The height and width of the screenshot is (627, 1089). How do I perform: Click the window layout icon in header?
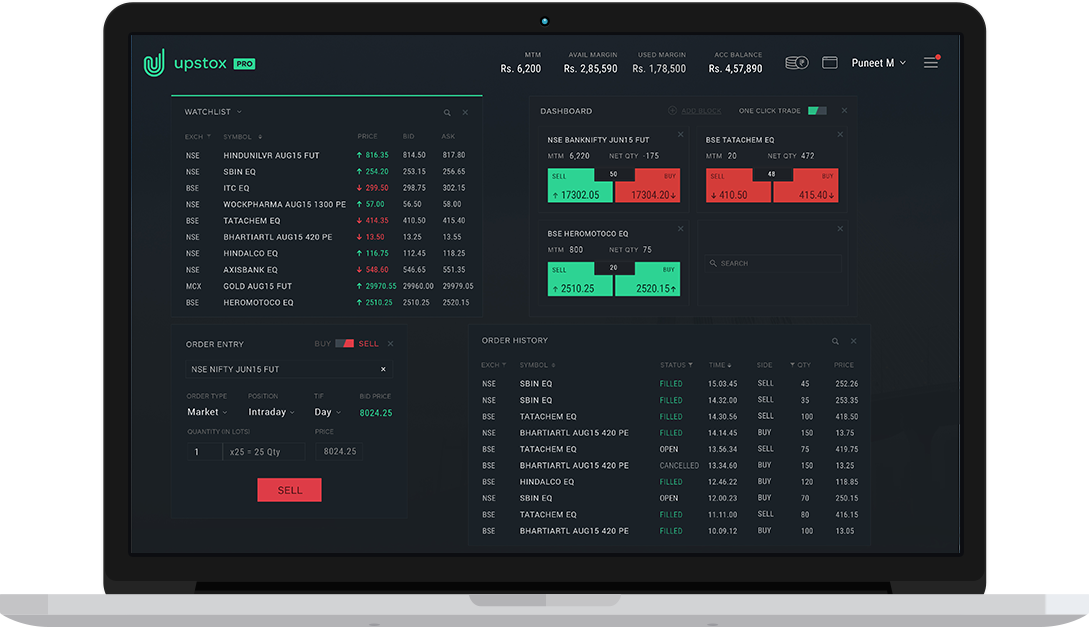pyautogui.click(x=829, y=62)
